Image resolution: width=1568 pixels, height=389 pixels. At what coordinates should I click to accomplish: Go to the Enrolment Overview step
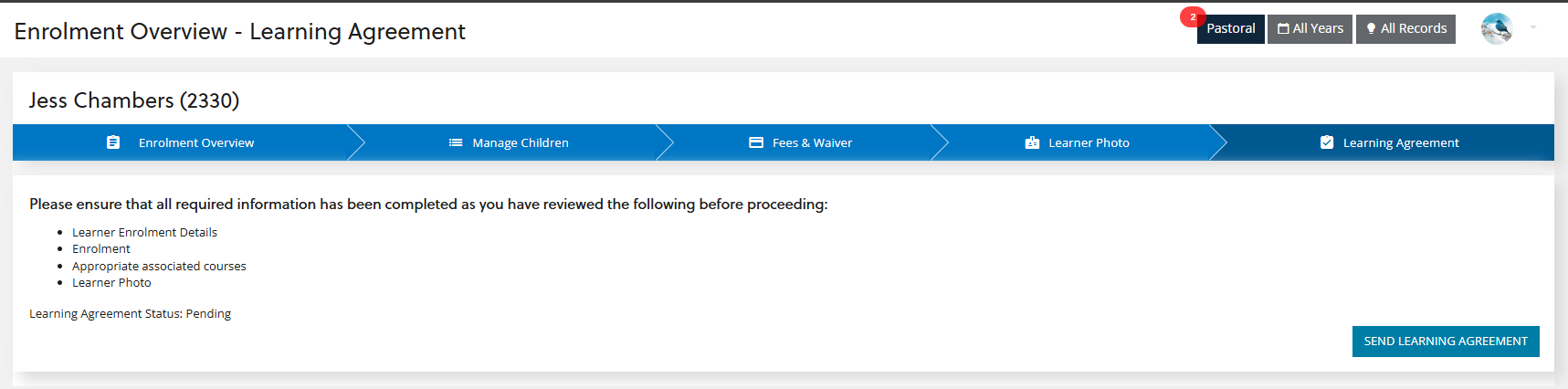coord(196,142)
